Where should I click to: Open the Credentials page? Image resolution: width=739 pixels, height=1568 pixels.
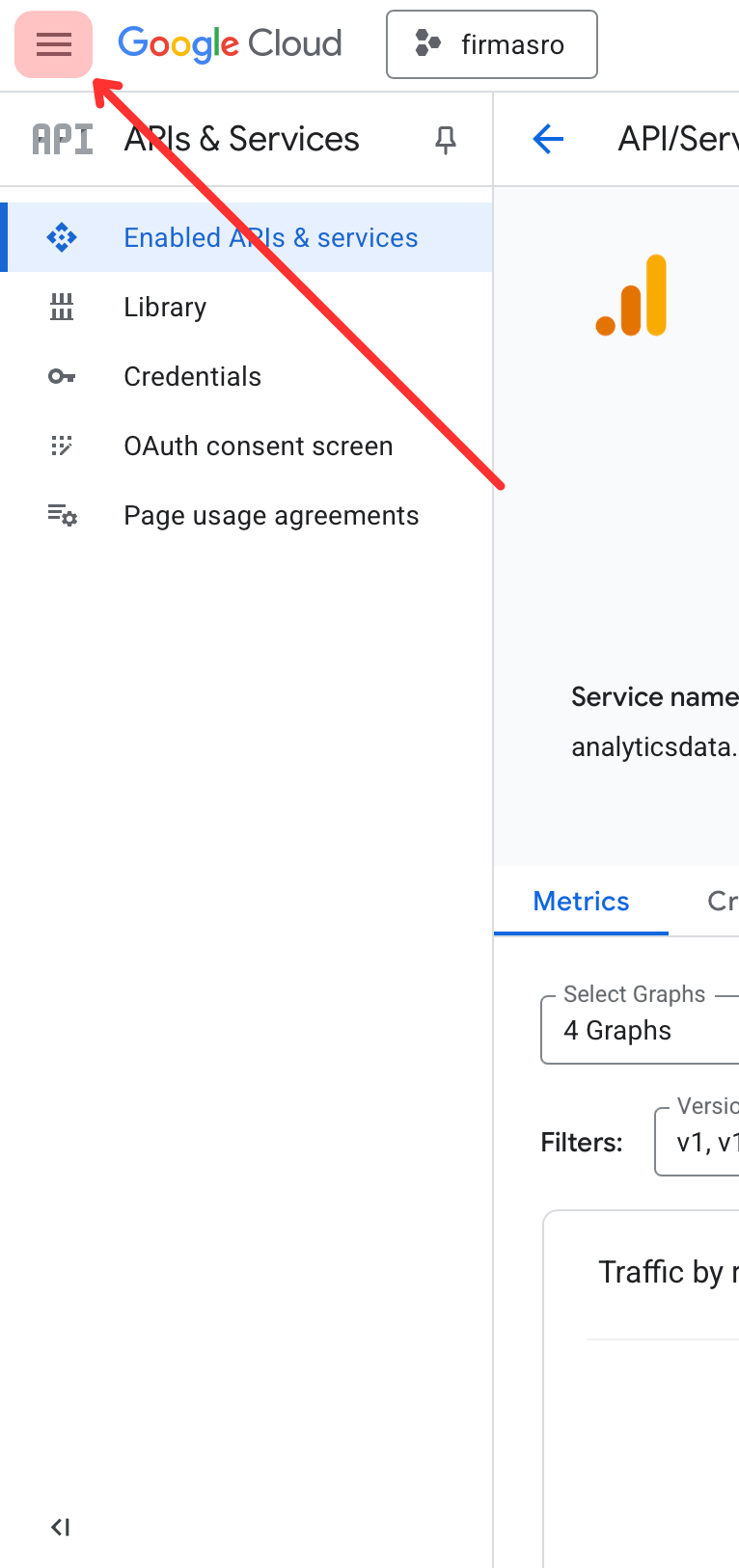tap(246, 376)
